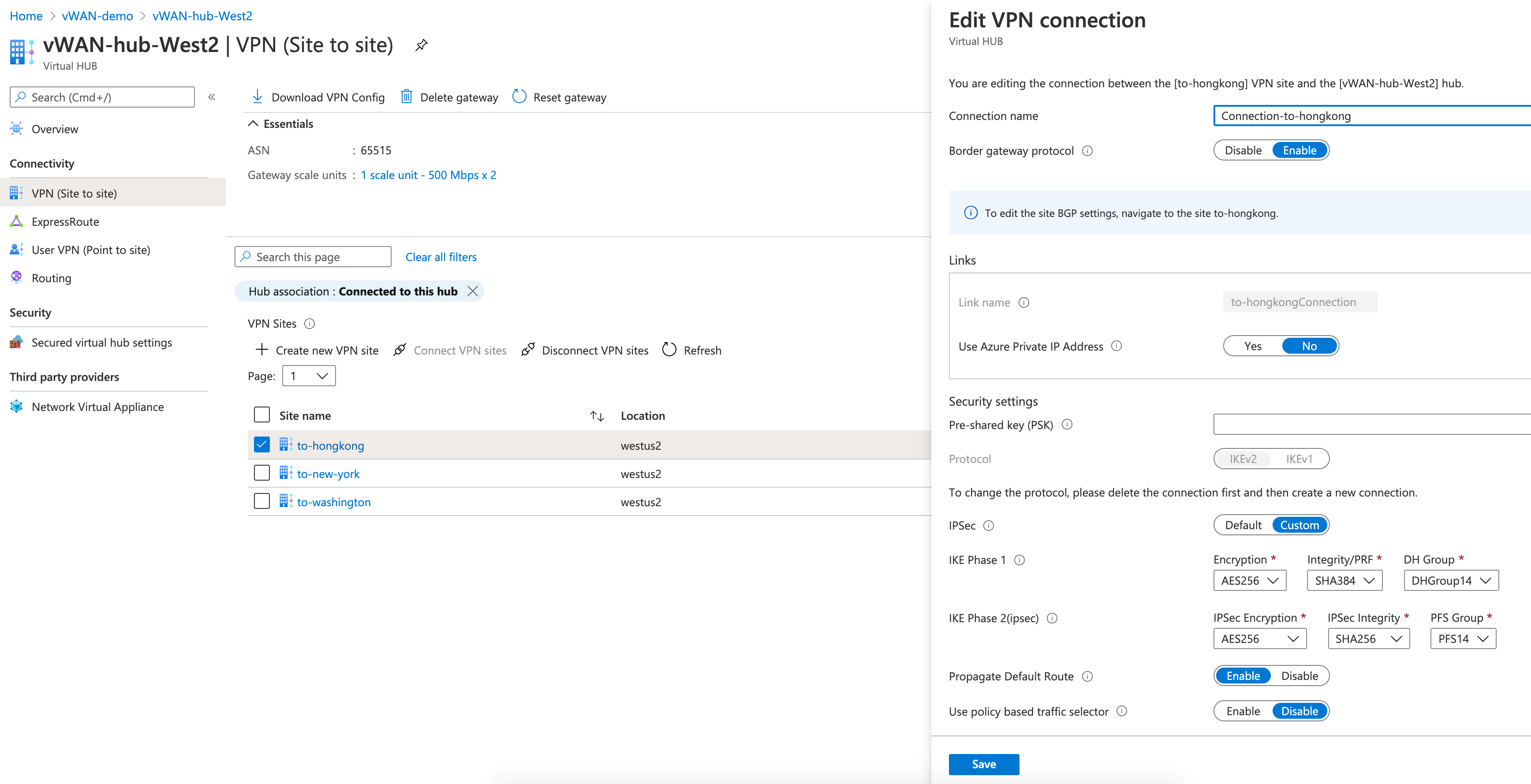Set Border gateway protocol to Disable
The image size is (1531, 784).
1243,150
